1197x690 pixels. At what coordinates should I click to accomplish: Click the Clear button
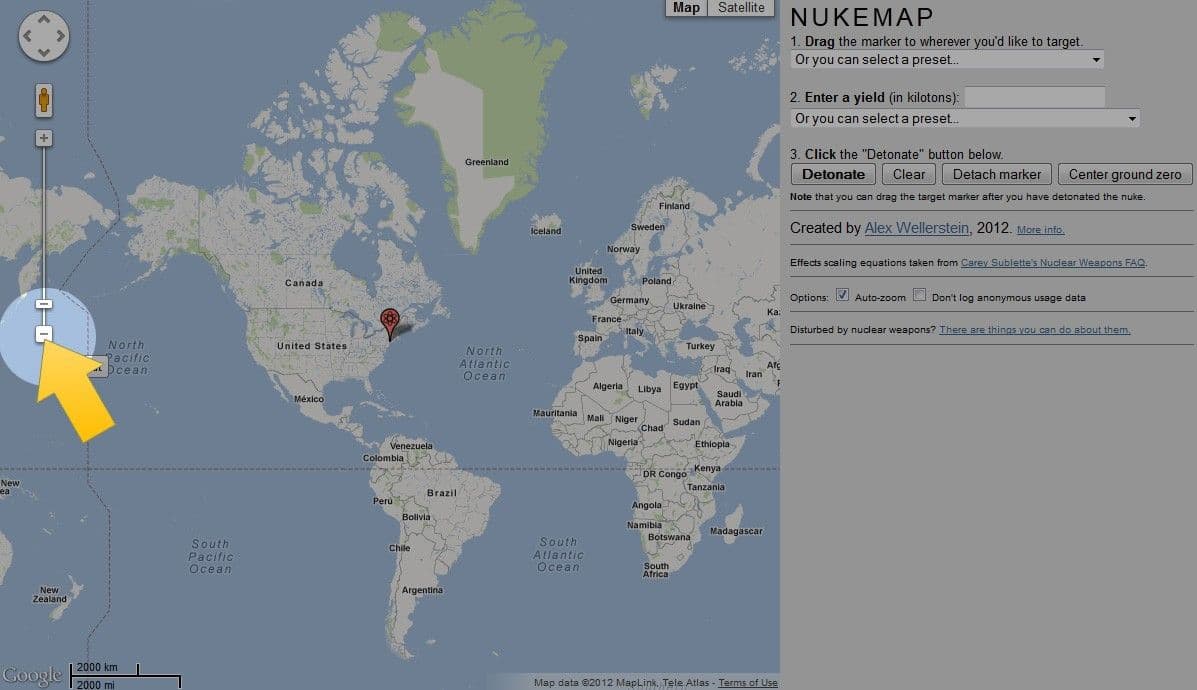(x=908, y=174)
